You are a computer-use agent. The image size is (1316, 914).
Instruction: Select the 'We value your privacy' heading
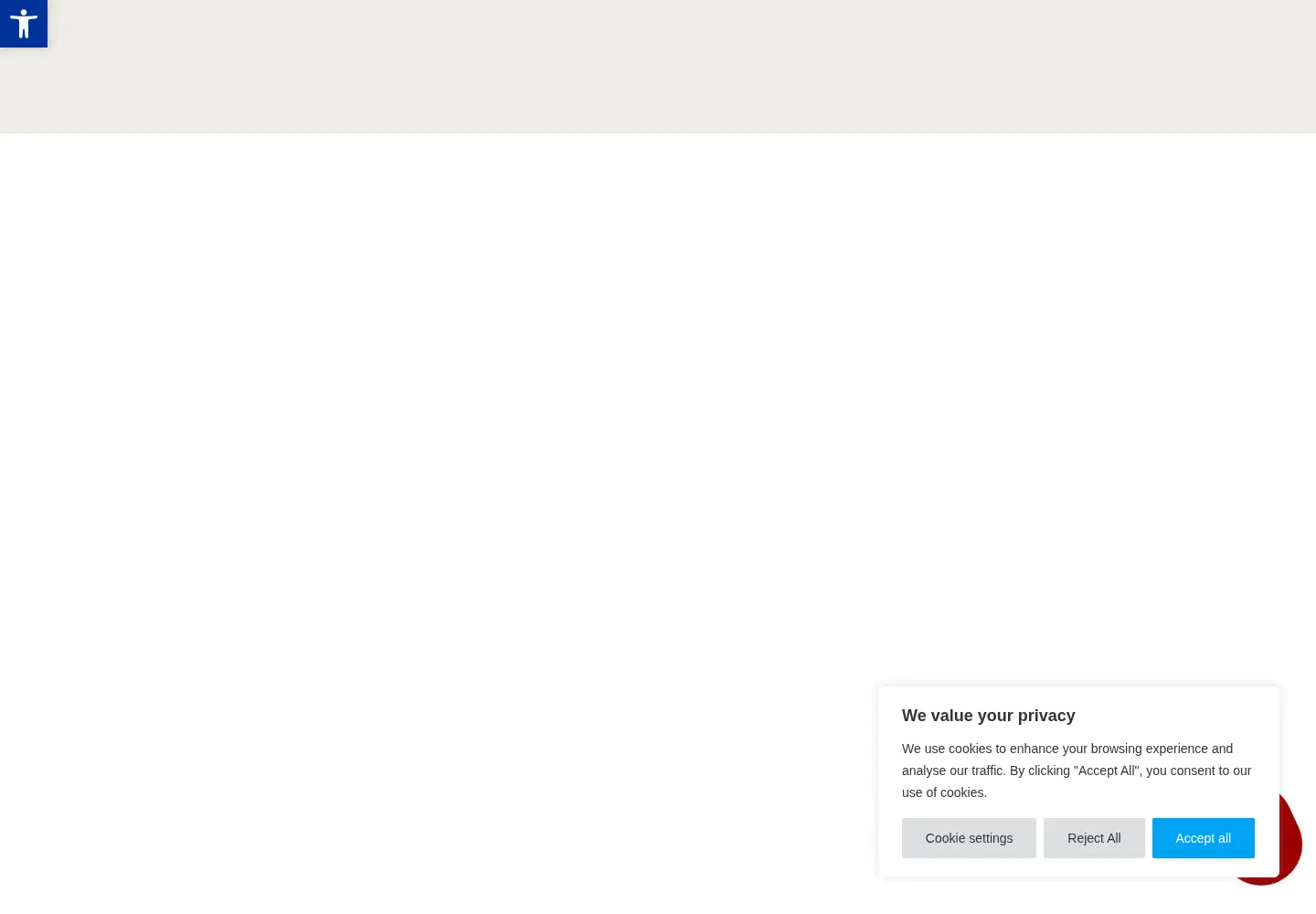(988, 716)
